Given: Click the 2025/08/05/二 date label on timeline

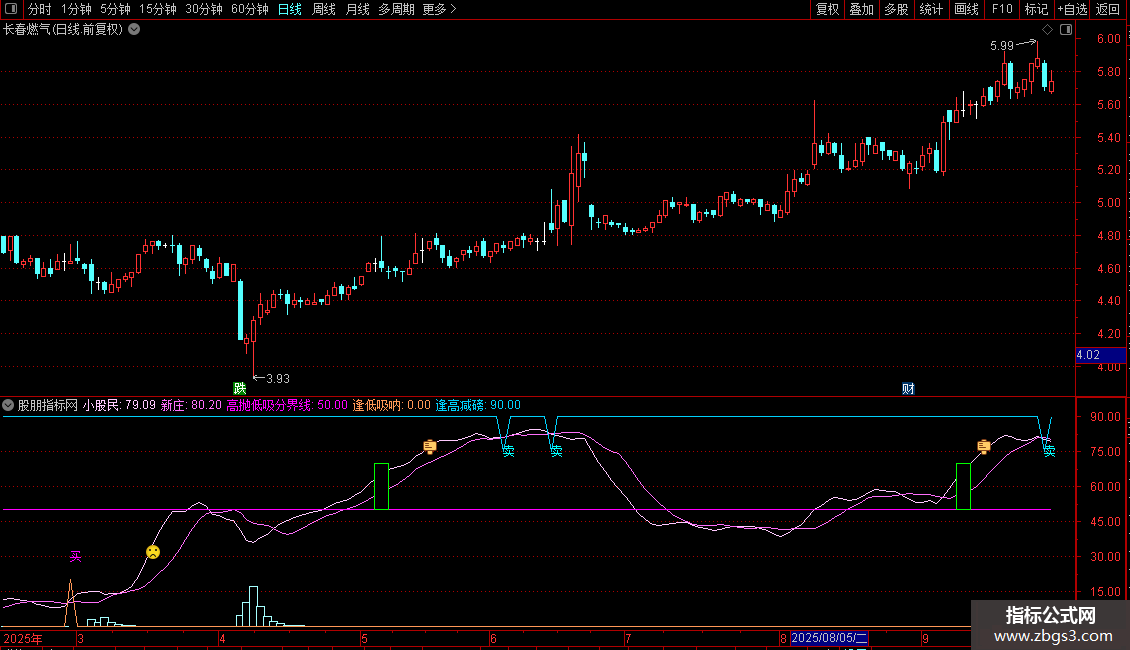Looking at the screenshot, I should (x=829, y=638).
